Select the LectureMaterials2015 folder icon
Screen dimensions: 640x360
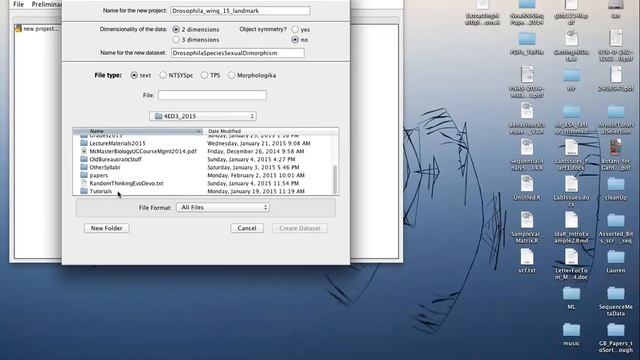coord(84,143)
